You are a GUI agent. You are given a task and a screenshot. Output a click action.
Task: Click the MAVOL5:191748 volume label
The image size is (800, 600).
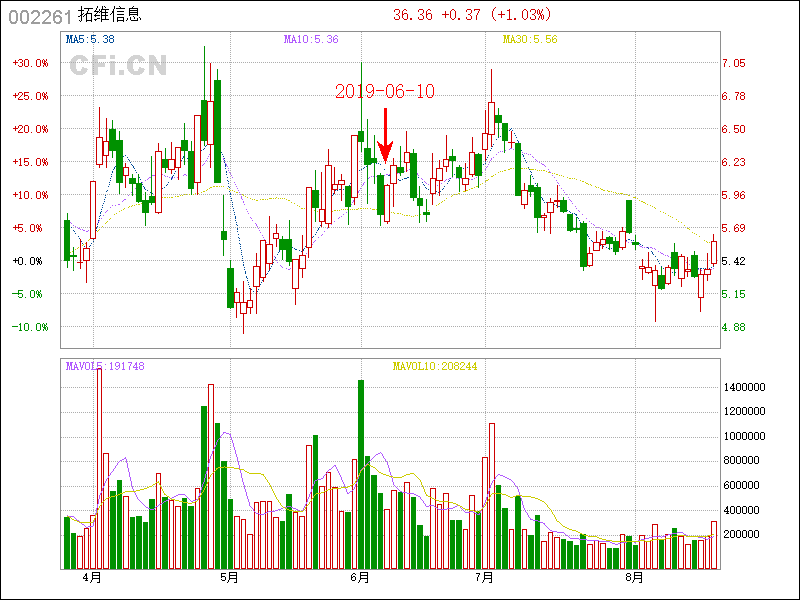105,366
